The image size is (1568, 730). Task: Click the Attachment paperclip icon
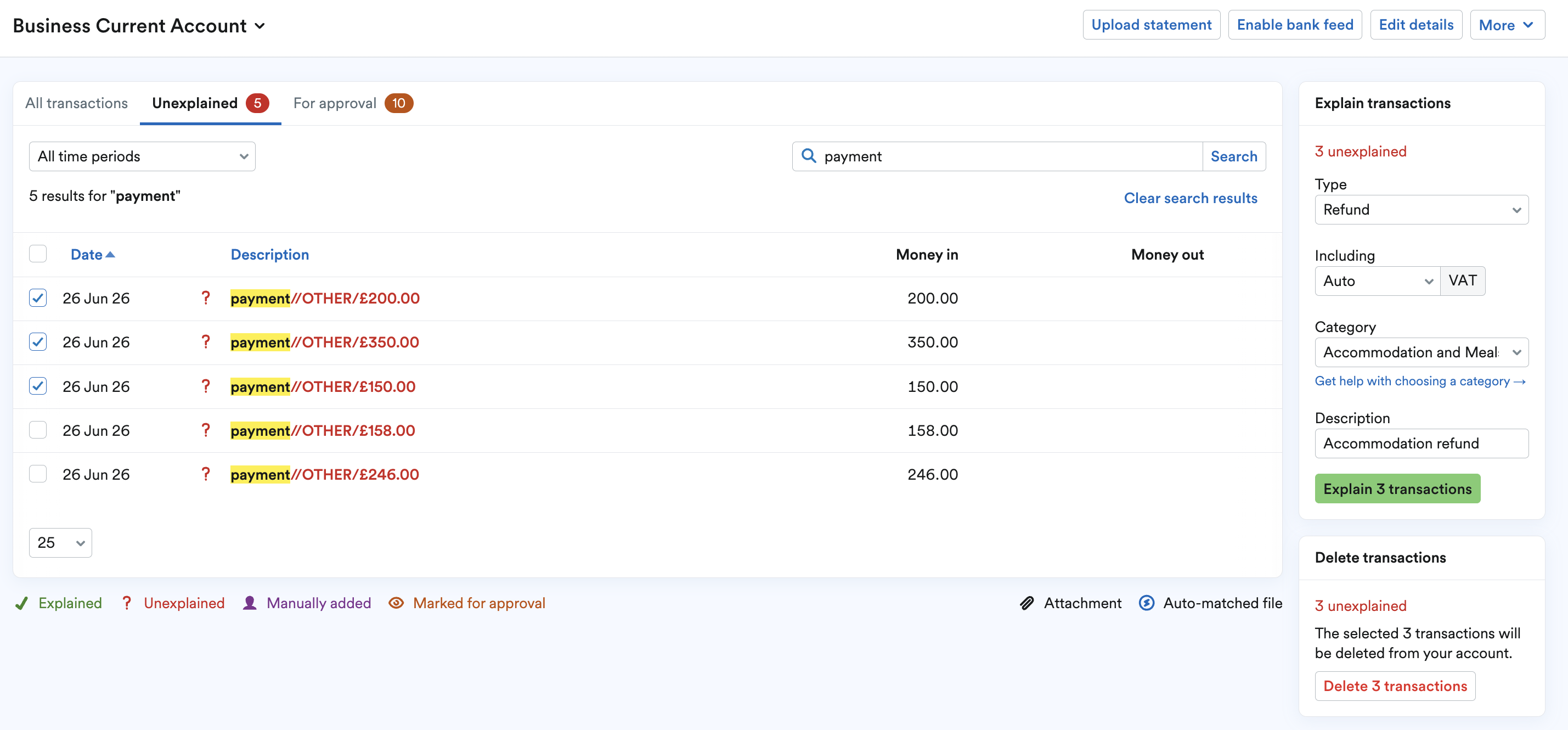pos(1027,603)
